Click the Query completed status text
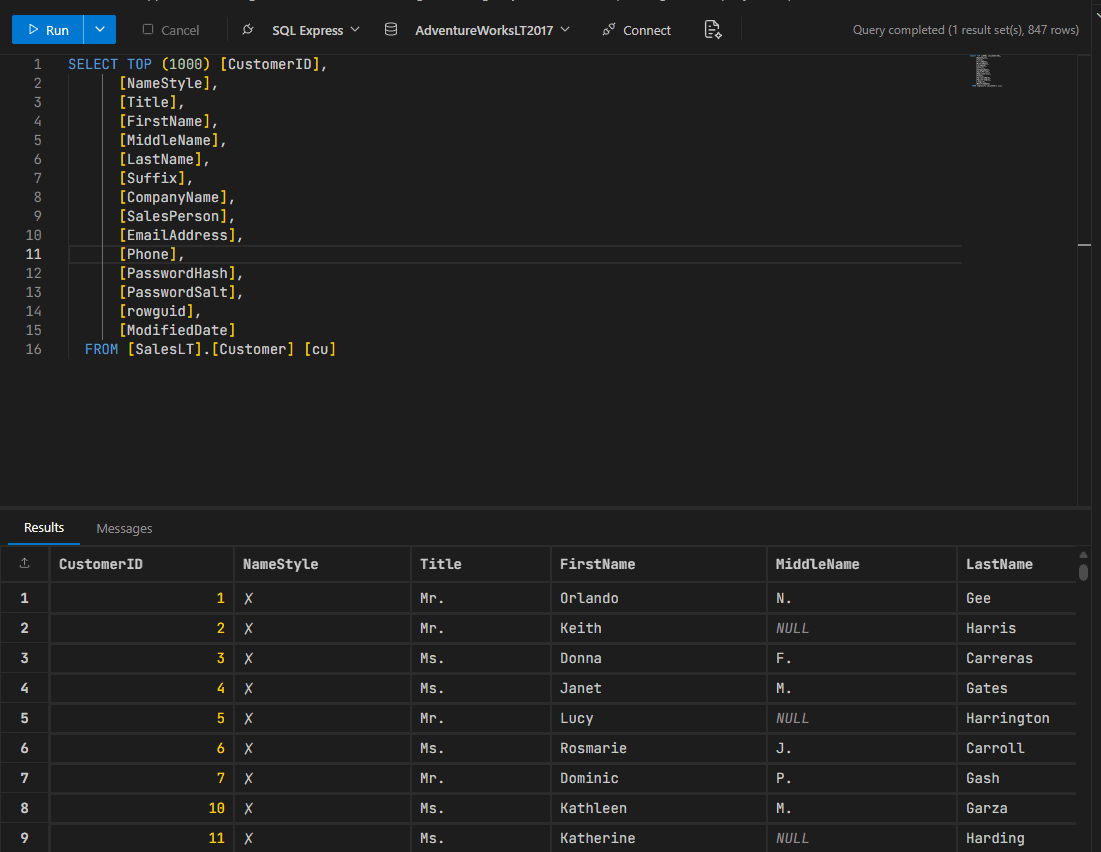Image resolution: width=1101 pixels, height=852 pixels. click(x=965, y=30)
